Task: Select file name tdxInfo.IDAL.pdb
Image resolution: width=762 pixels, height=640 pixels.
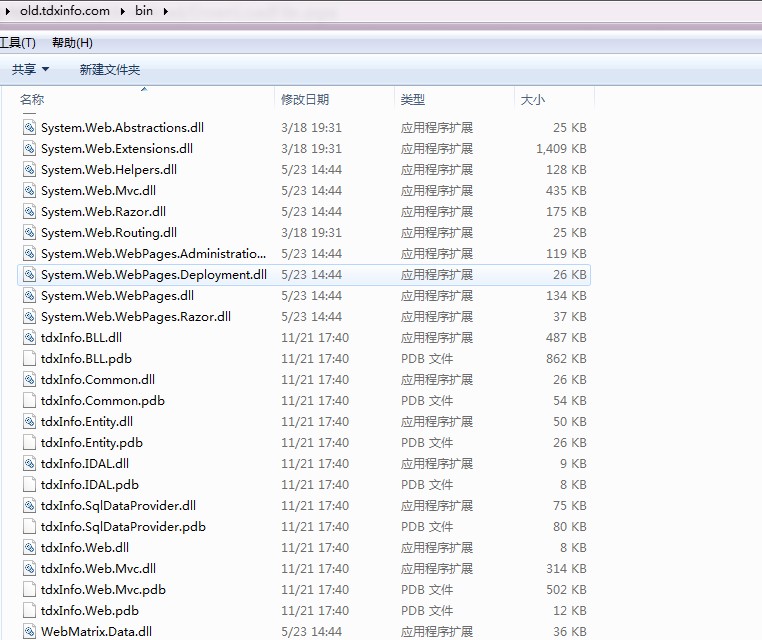Action: click(89, 484)
